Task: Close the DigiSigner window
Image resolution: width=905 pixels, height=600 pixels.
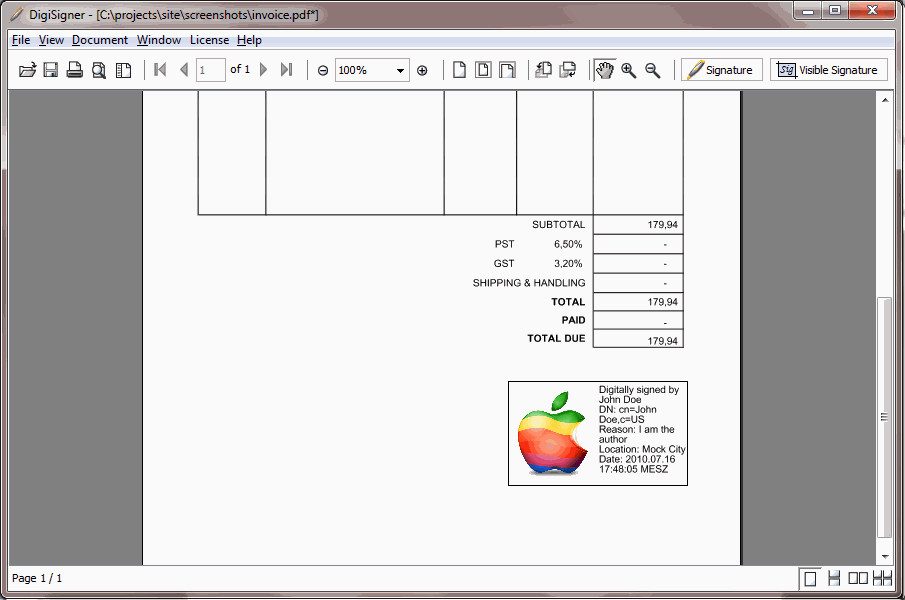Action: (872, 10)
